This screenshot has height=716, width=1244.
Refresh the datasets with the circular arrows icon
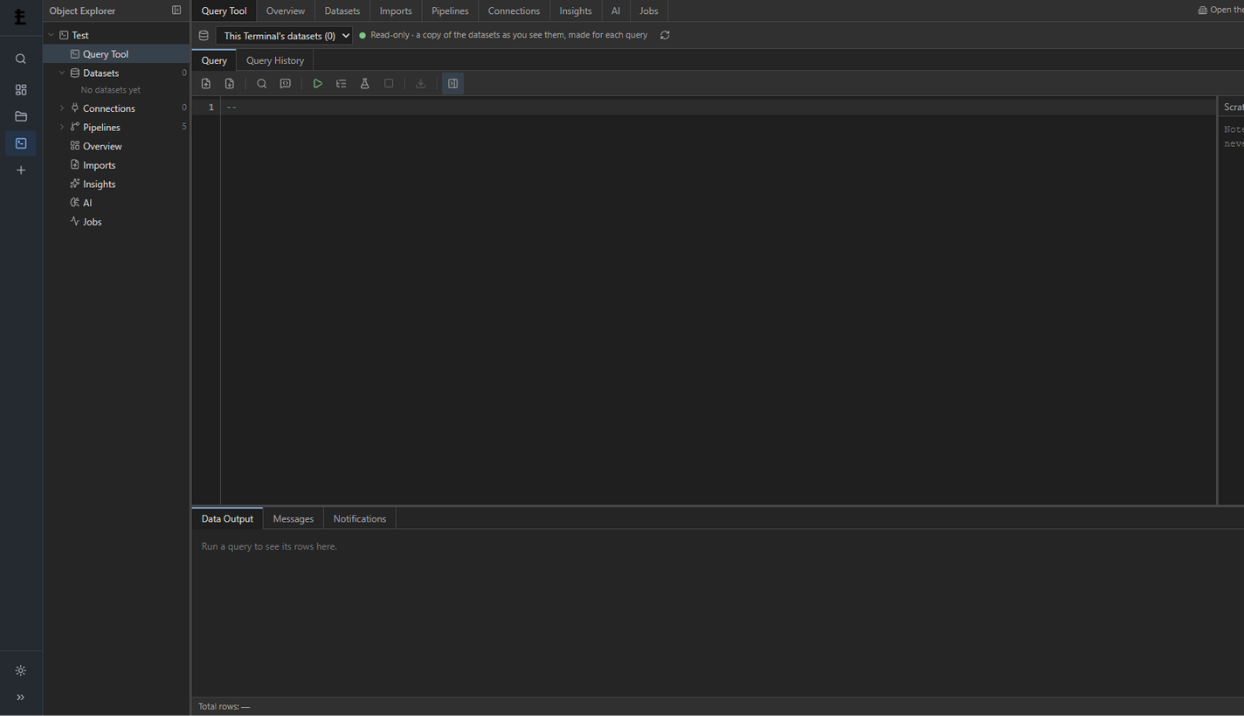click(x=665, y=35)
